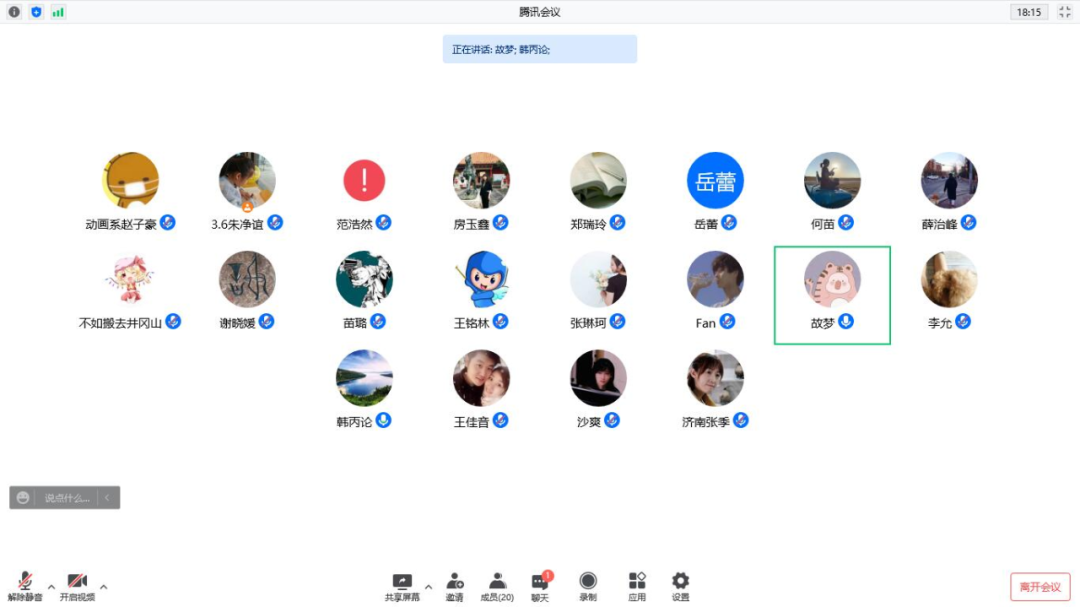Click the 说点什么 chat input box
Image resolution: width=1080 pixels, height=607 pixels.
(66, 497)
